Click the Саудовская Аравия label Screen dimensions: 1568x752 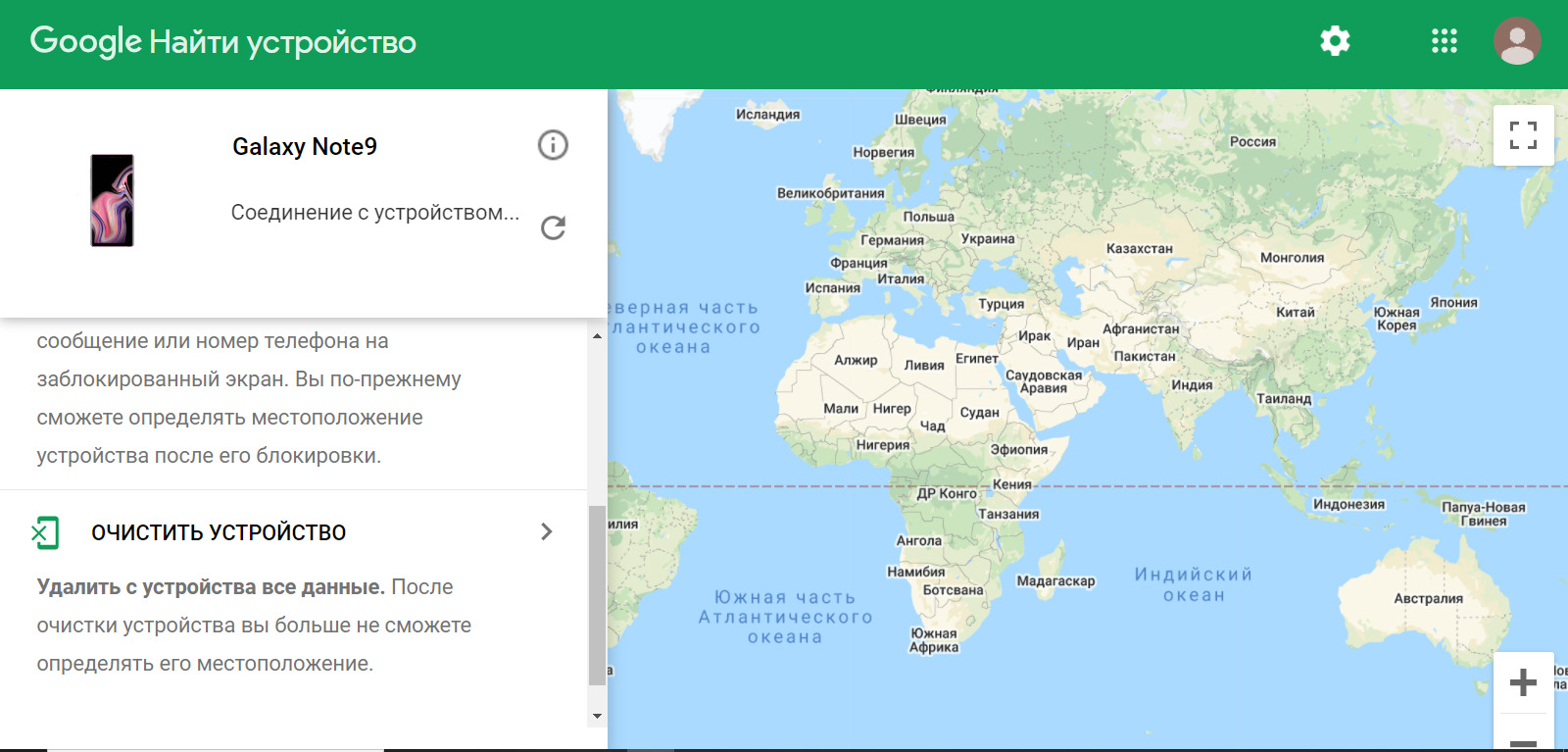(x=1044, y=382)
